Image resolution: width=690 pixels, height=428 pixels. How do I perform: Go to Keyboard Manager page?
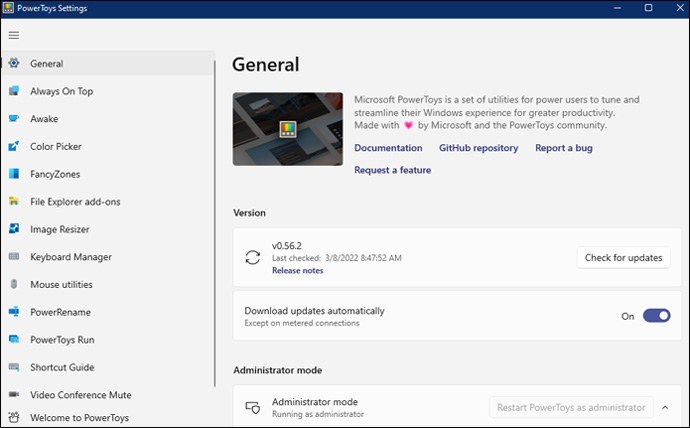point(108,257)
